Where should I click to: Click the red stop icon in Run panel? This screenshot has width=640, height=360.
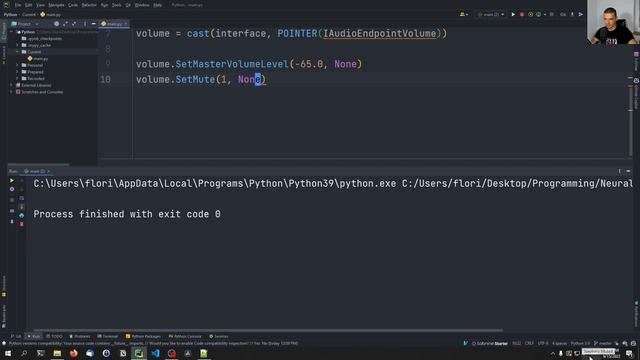click(22, 224)
